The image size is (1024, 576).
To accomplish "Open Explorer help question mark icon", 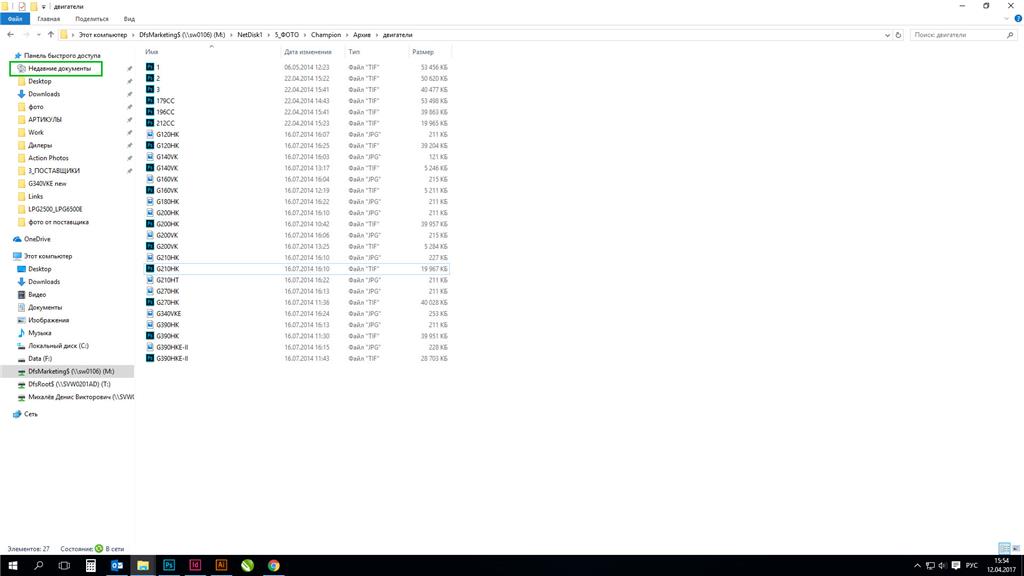I will [x=1017, y=19].
